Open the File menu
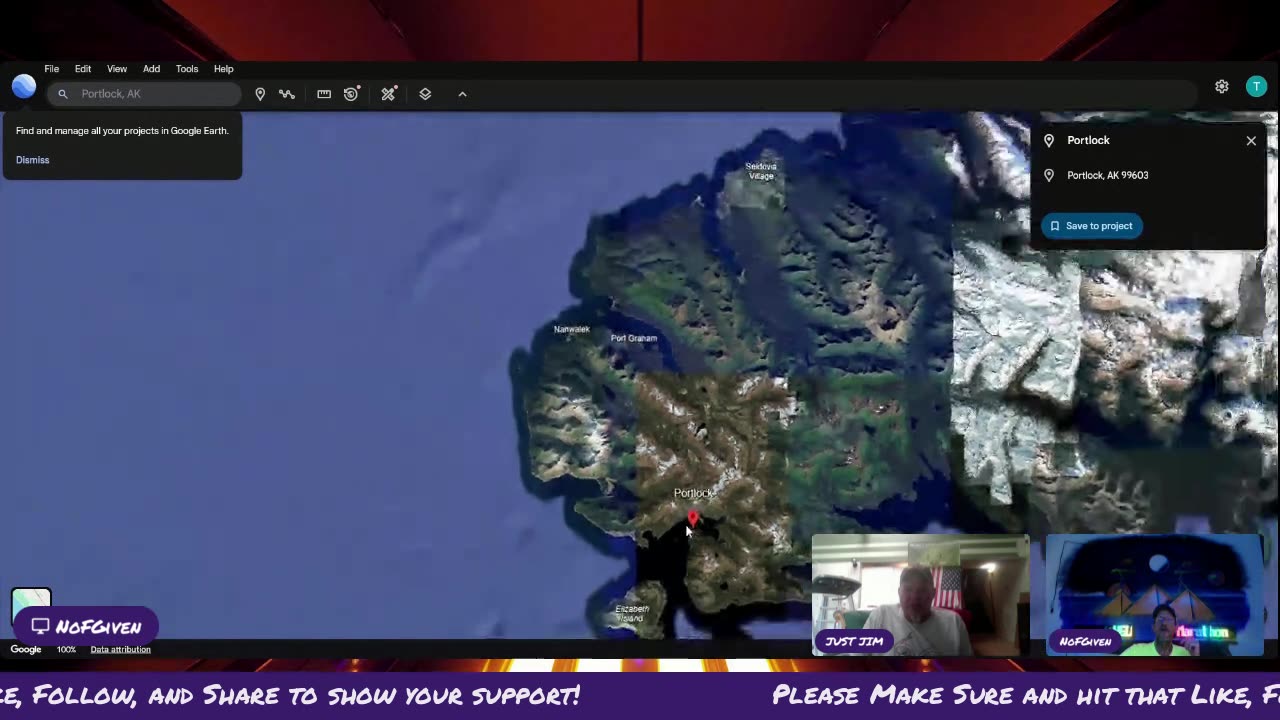 52,69
